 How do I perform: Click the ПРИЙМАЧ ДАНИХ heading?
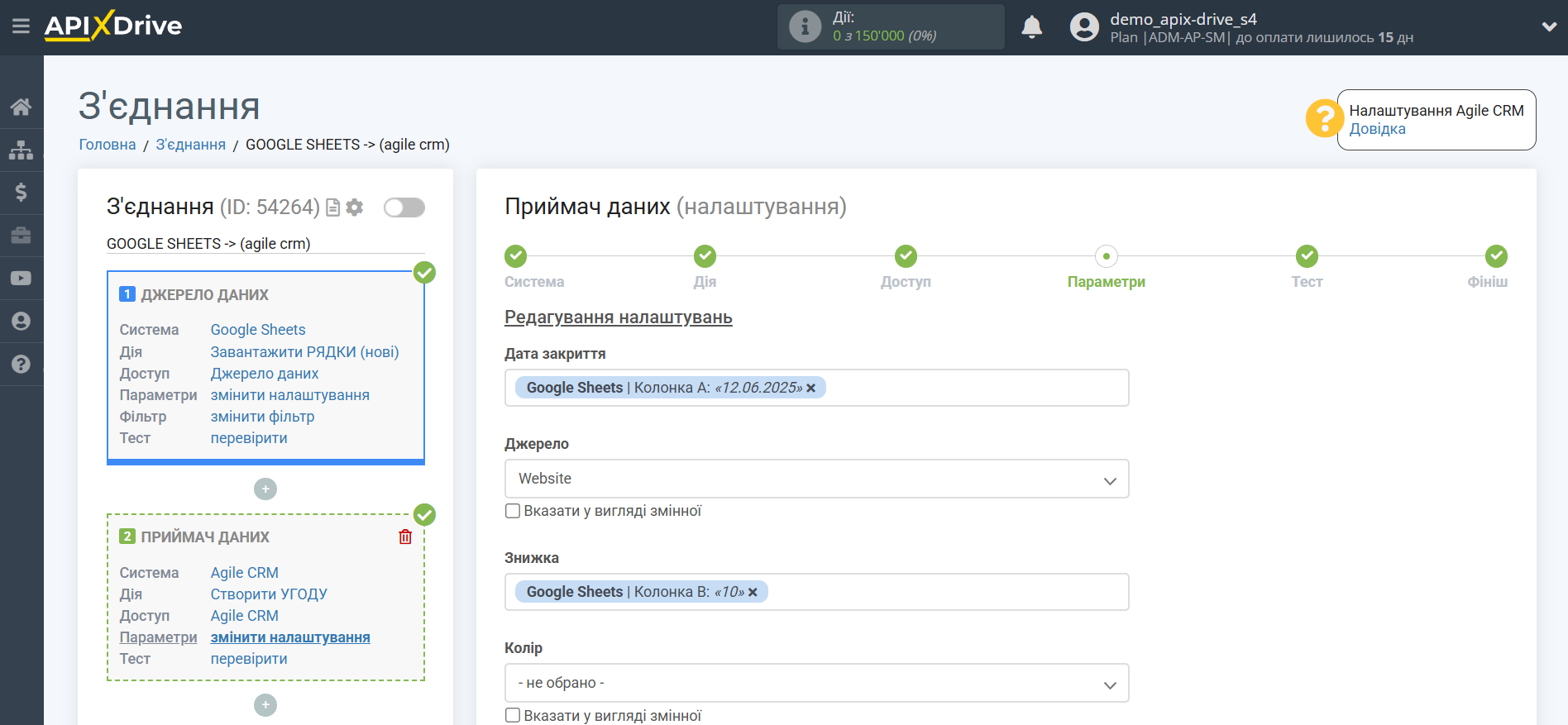[x=205, y=537]
